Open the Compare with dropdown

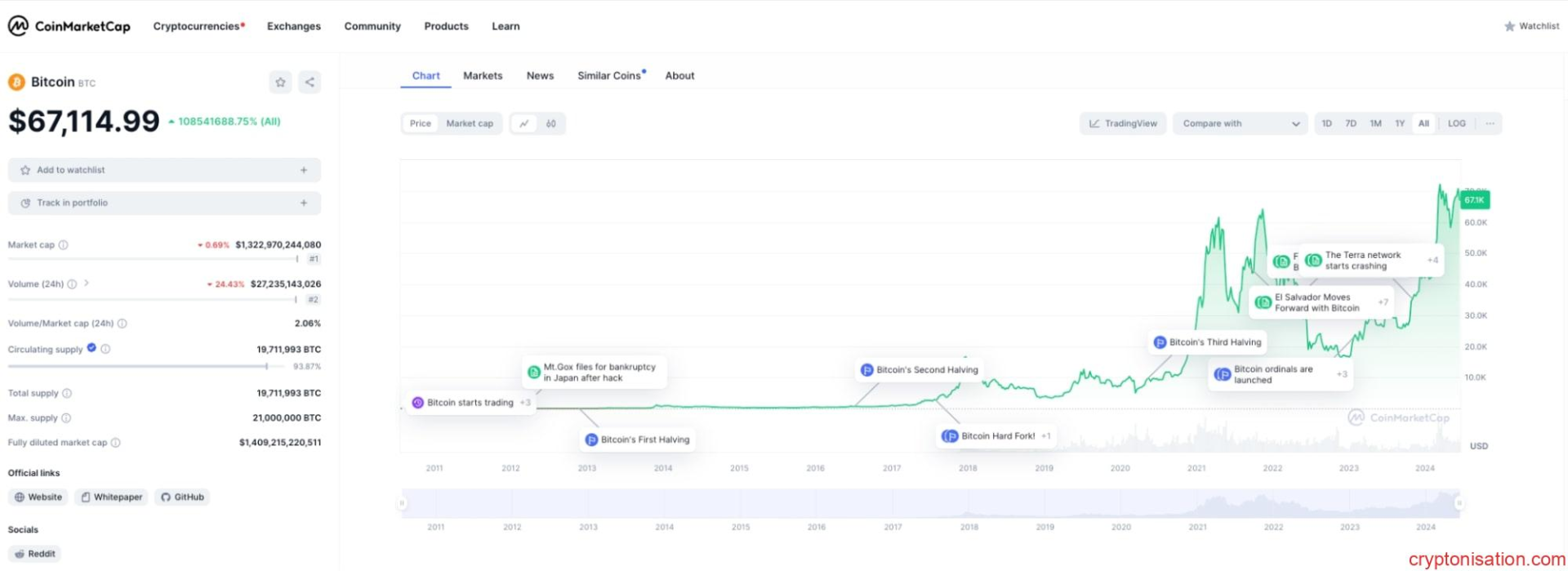[x=1241, y=123]
